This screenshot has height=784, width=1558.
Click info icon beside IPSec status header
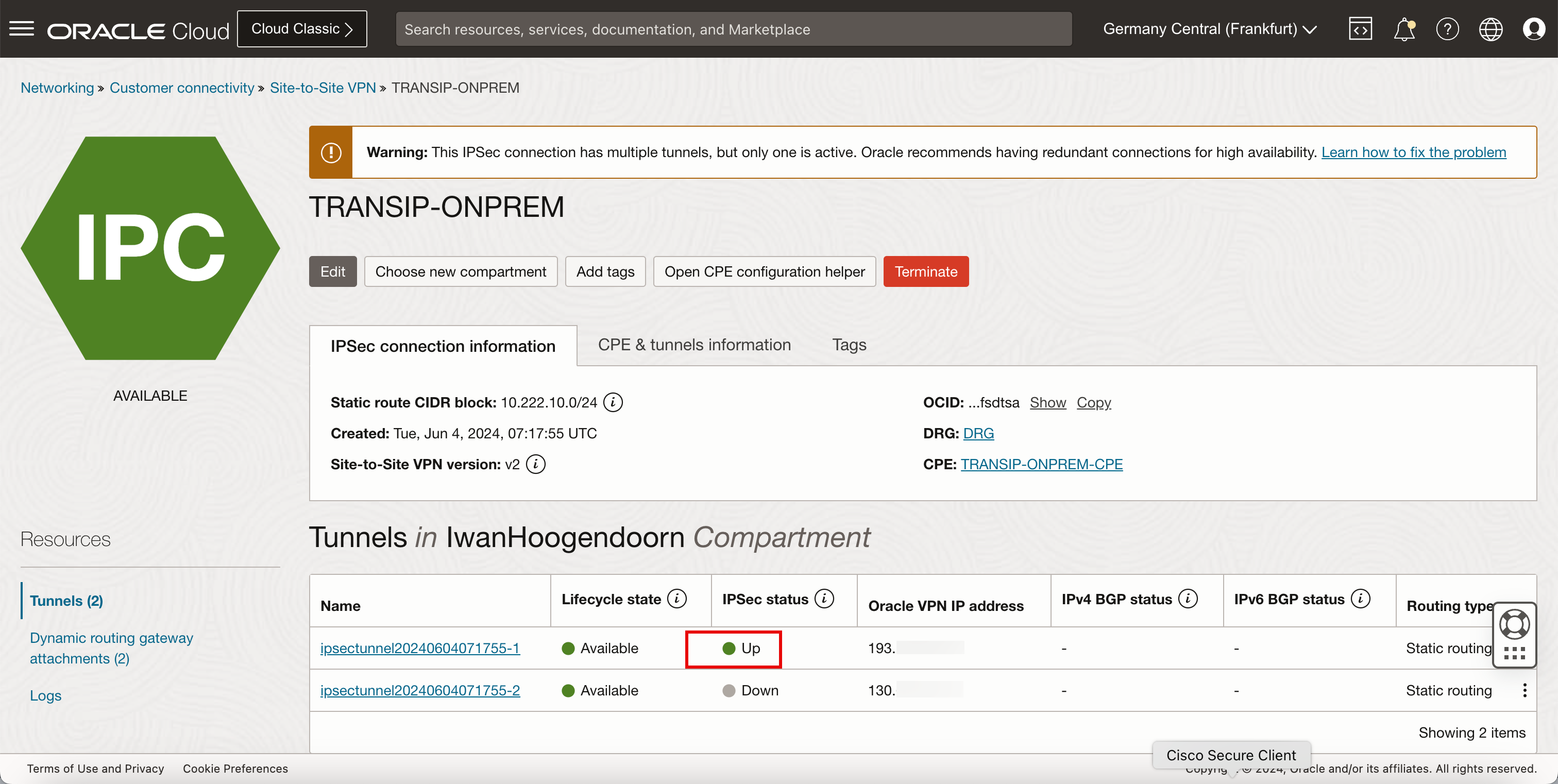(x=824, y=599)
